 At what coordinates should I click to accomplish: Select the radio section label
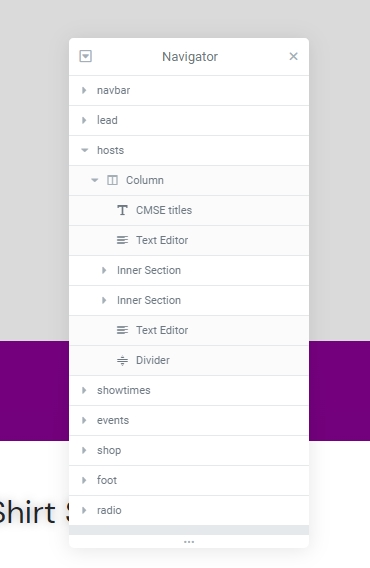[x=109, y=510]
